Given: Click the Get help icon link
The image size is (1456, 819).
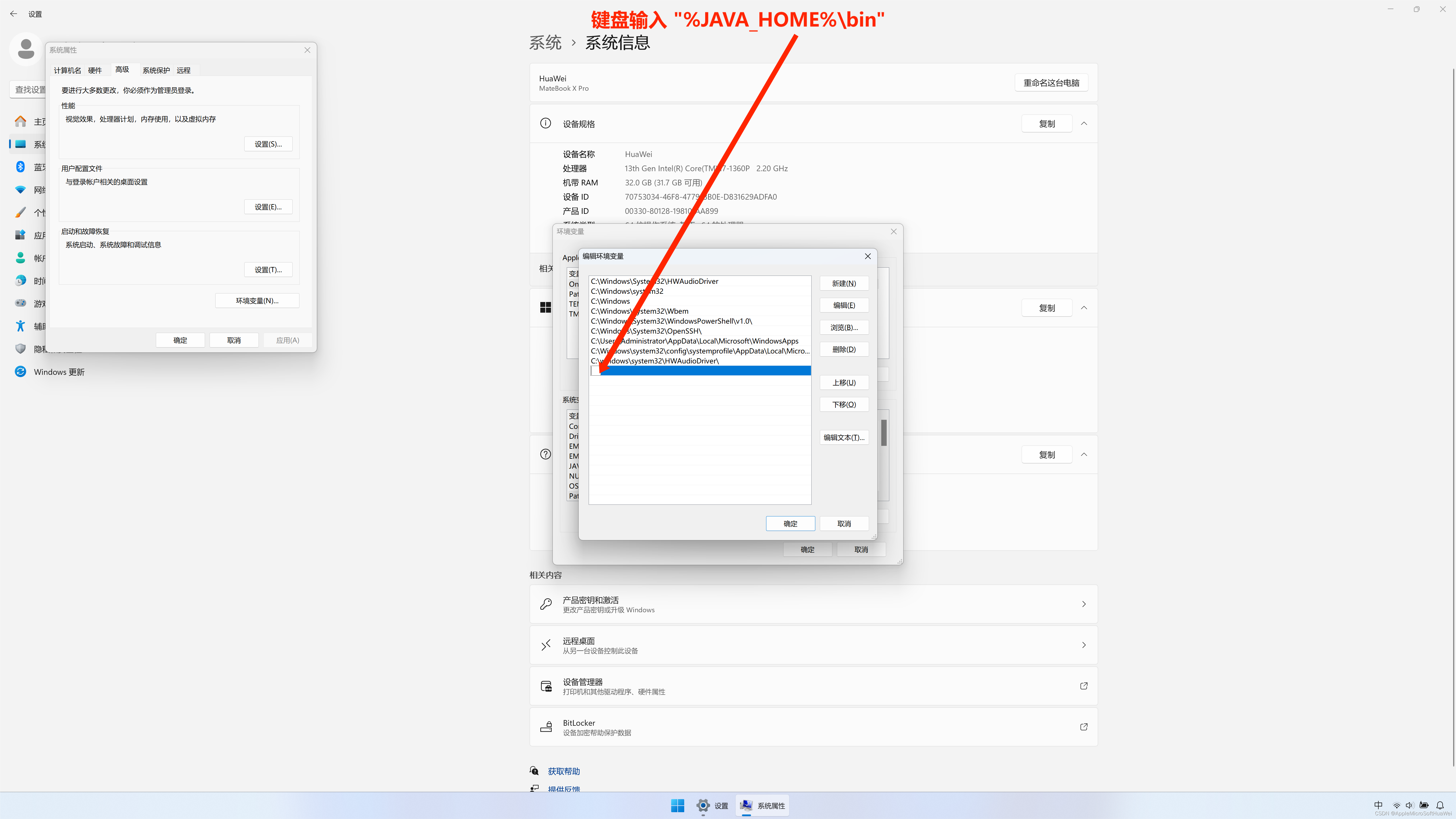Looking at the screenshot, I should coord(534,771).
